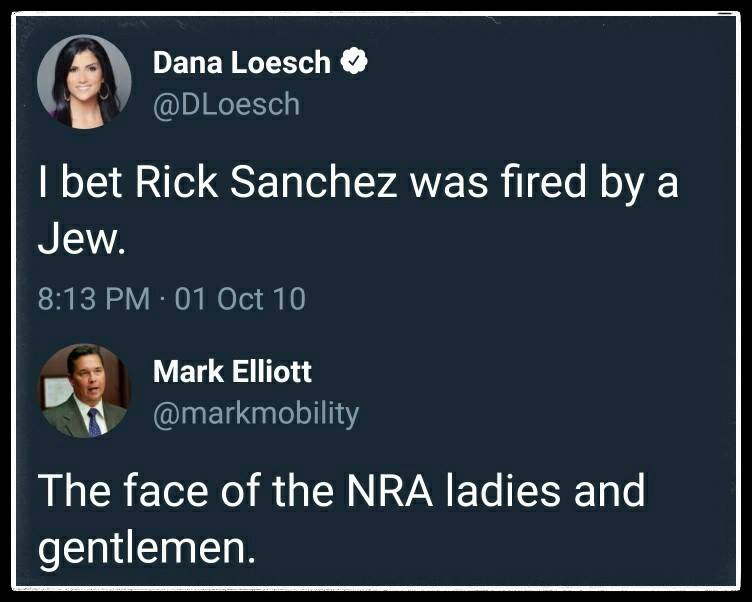Click the 8:13 PM timestamp

(x=93, y=299)
